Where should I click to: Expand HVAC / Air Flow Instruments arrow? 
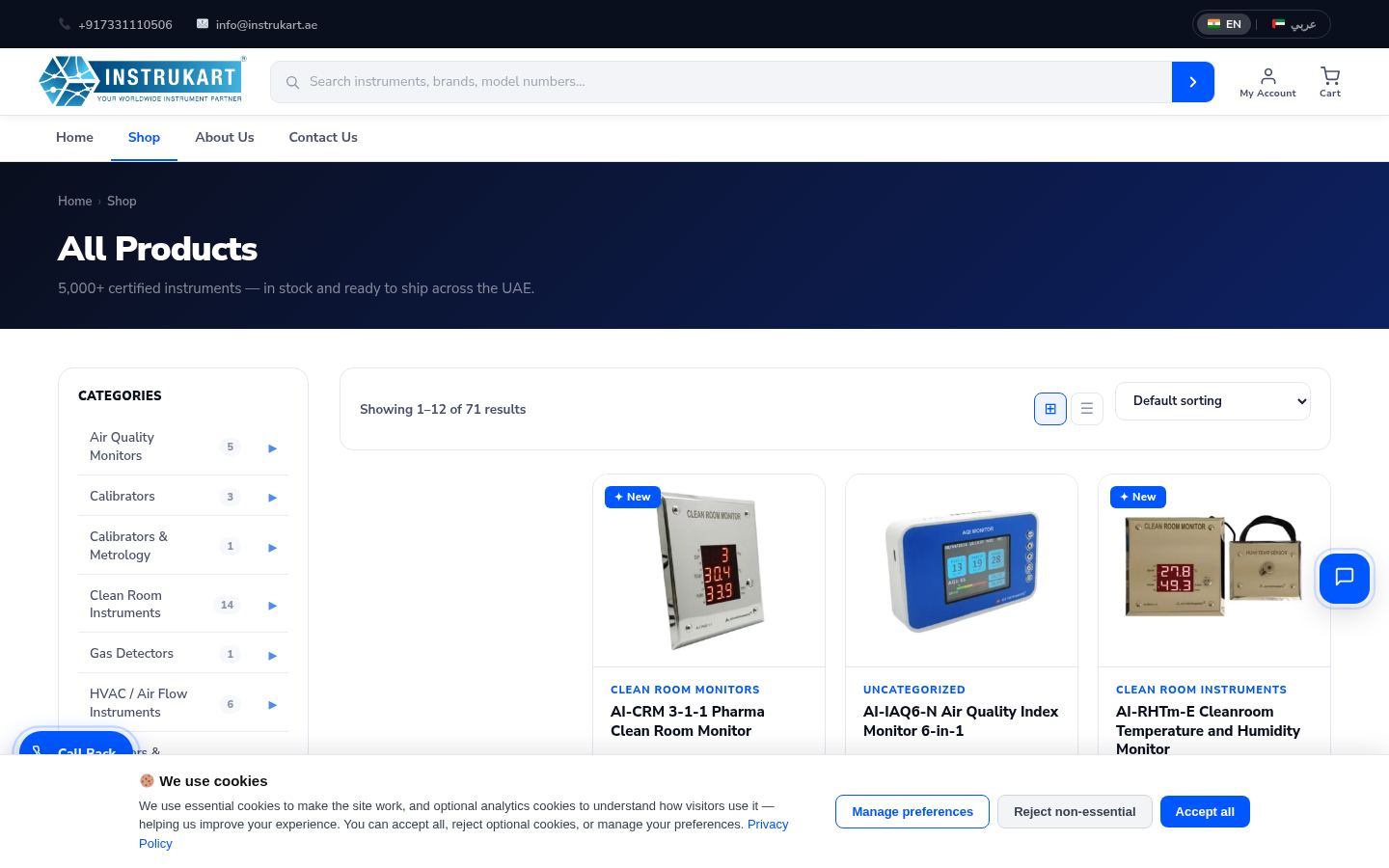click(x=272, y=704)
